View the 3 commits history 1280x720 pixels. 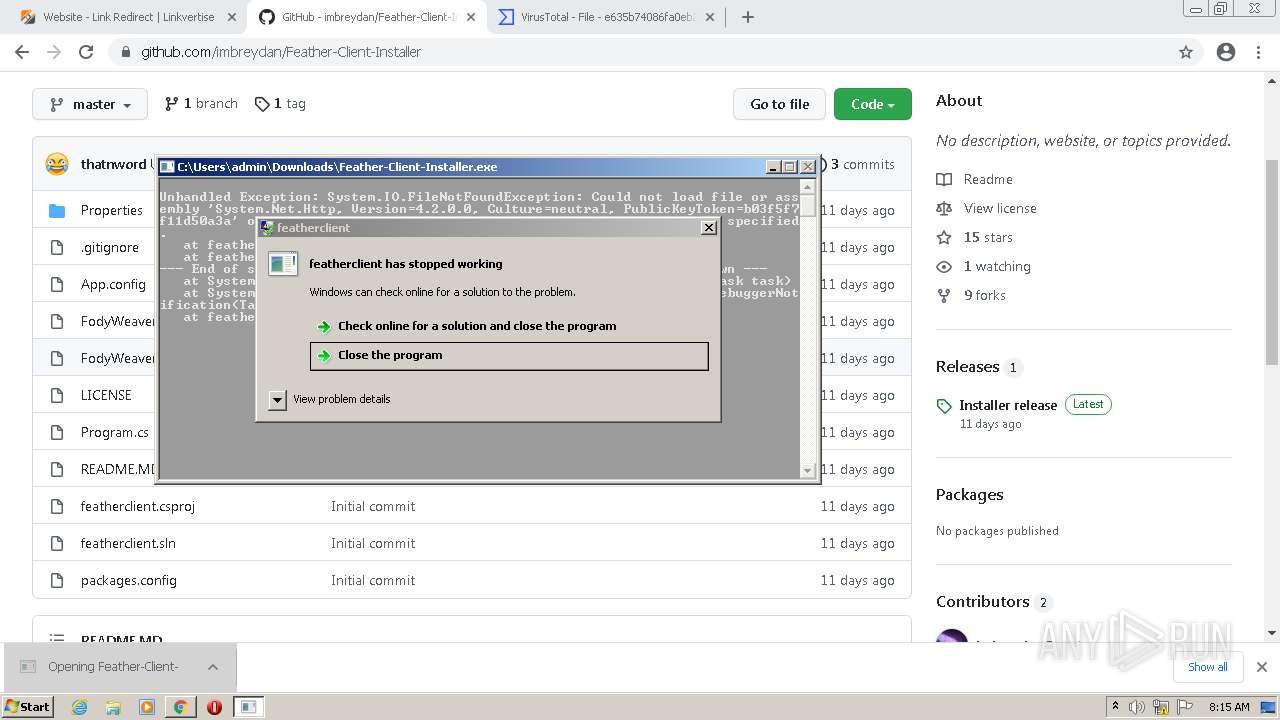pos(862,164)
